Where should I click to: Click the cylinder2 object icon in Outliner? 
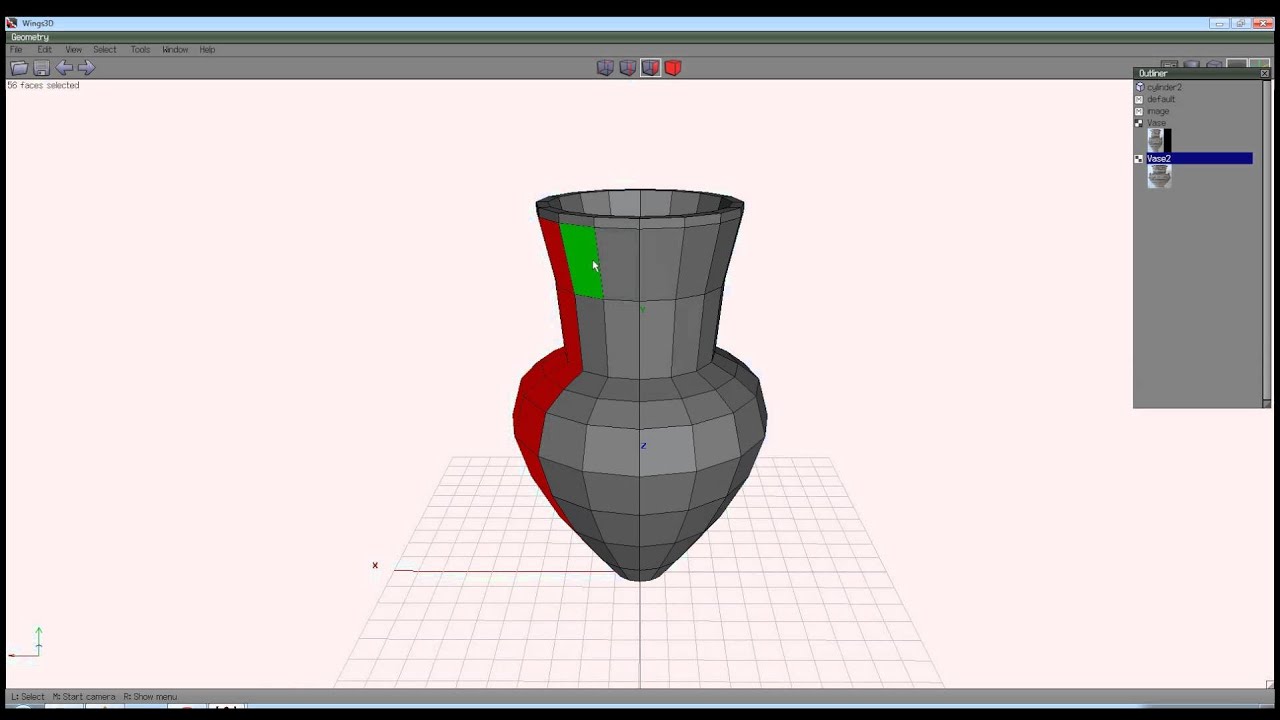pos(1139,87)
